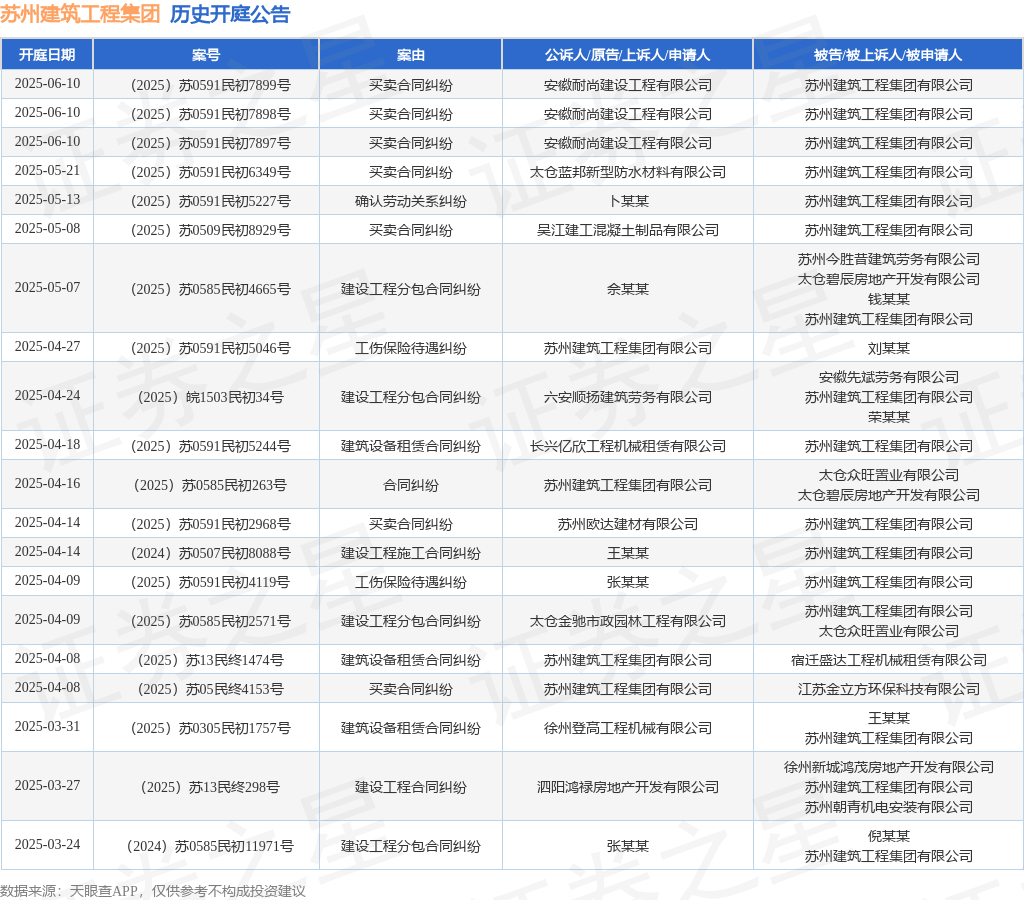The height and width of the screenshot is (900, 1024).
Task: Click plaintiff 徐州登高工程机械有限公司
Action: (x=628, y=728)
